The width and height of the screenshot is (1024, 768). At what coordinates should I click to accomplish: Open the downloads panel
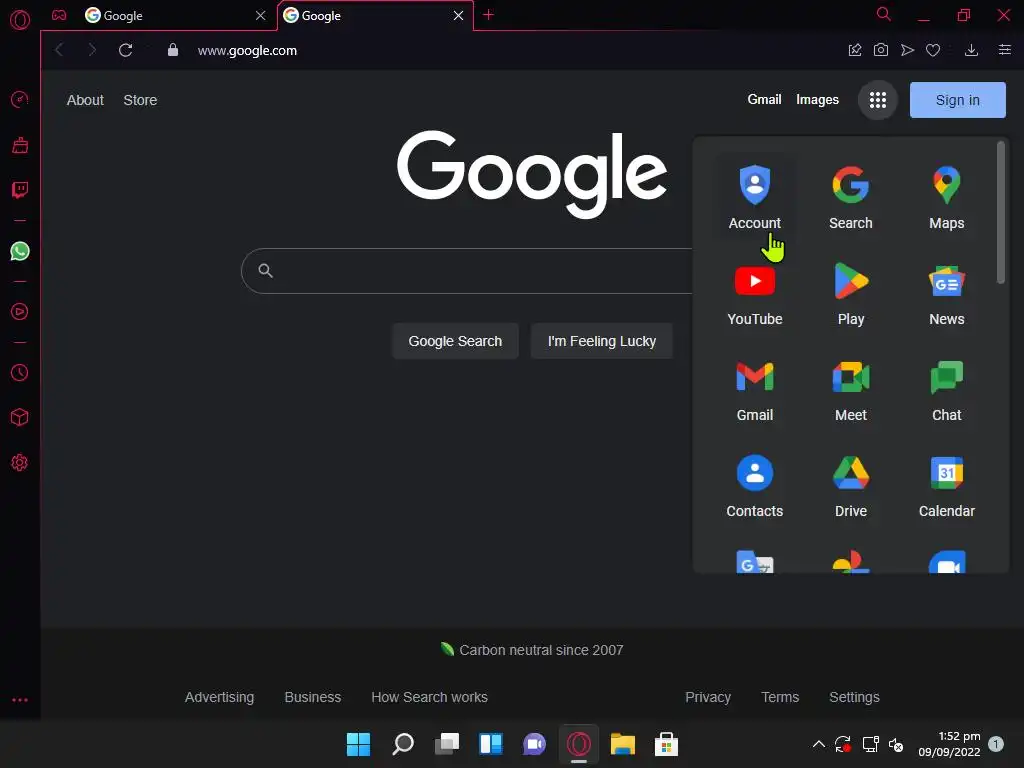coord(971,50)
